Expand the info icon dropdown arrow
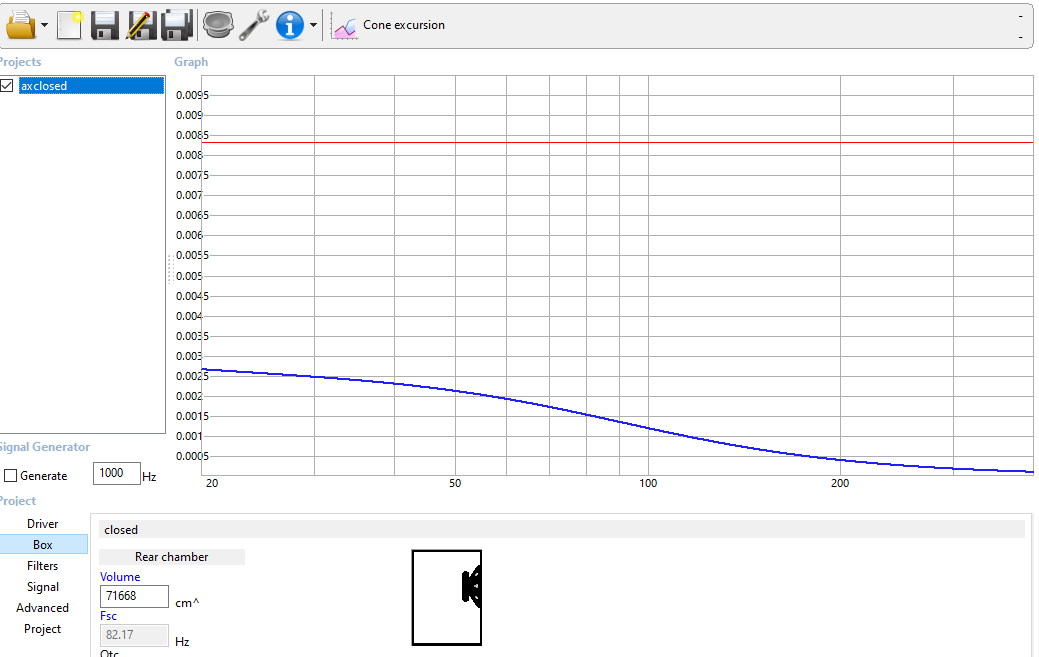Viewport: 1039px width, 657px height. pos(313,26)
